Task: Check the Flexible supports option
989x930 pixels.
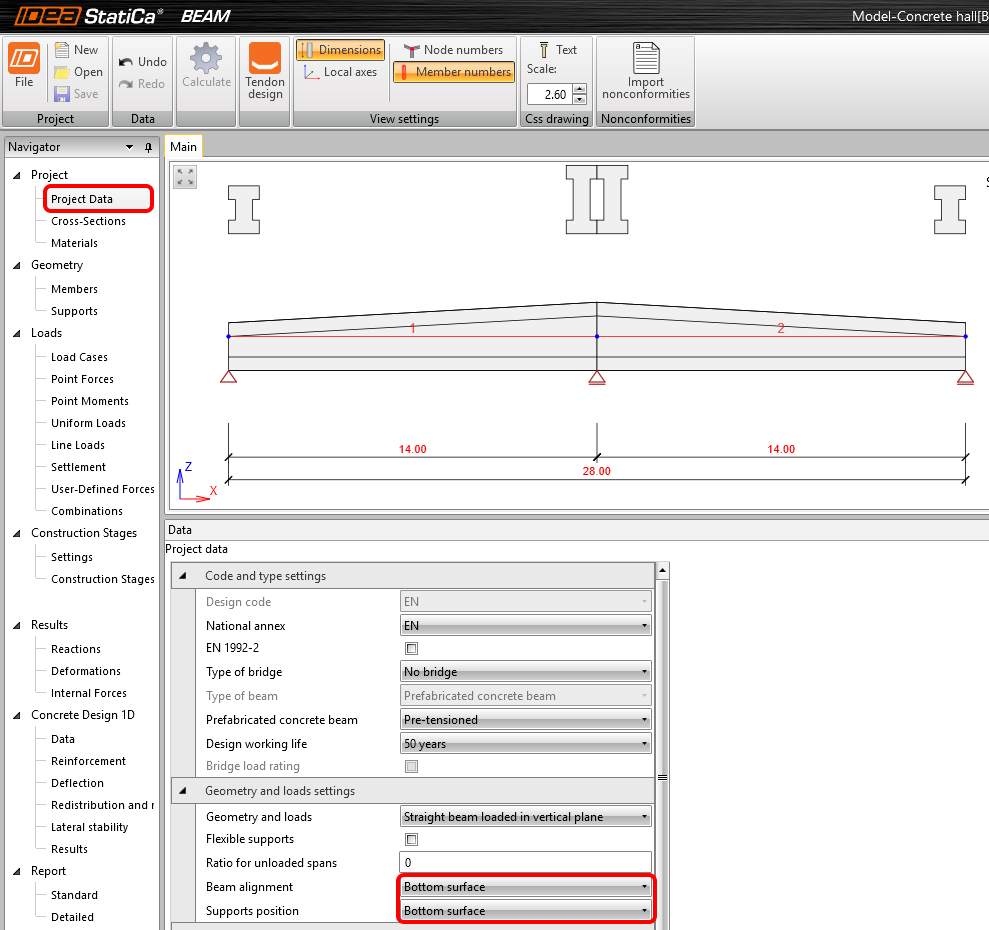Action: (411, 839)
